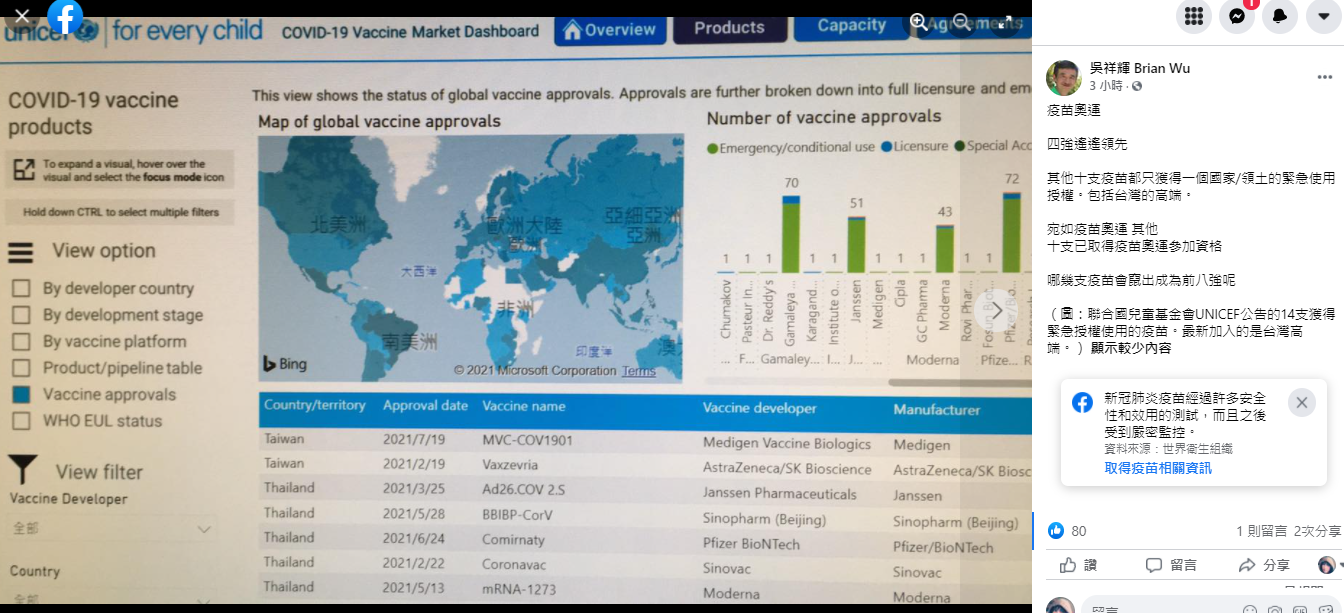This screenshot has width=1344, height=613.
Task: Check By developer country
Action: point(20,289)
